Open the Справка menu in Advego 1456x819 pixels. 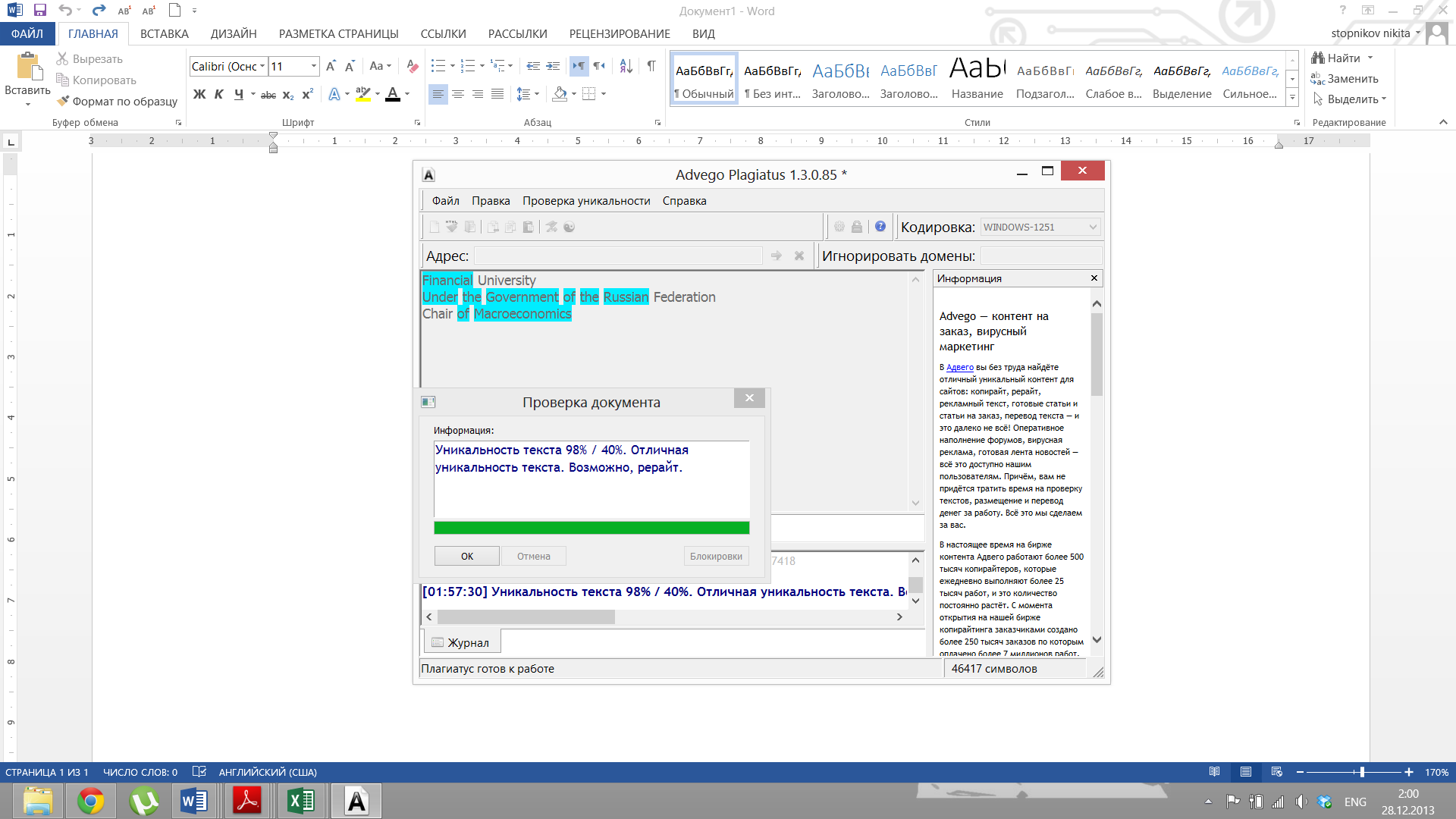click(684, 200)
